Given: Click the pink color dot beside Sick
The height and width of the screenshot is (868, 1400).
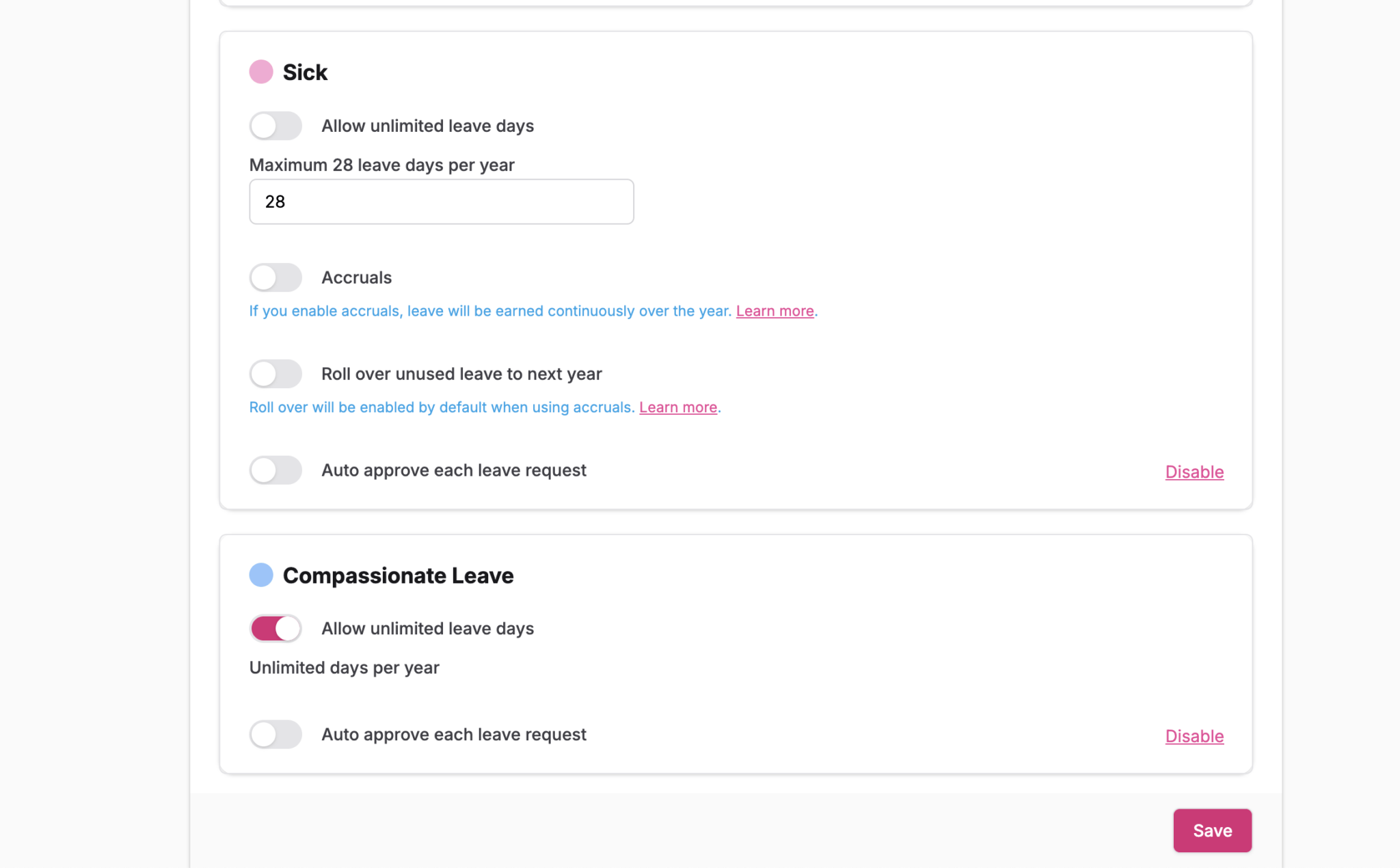Looking at the screenshot, I should pos(261,71).
